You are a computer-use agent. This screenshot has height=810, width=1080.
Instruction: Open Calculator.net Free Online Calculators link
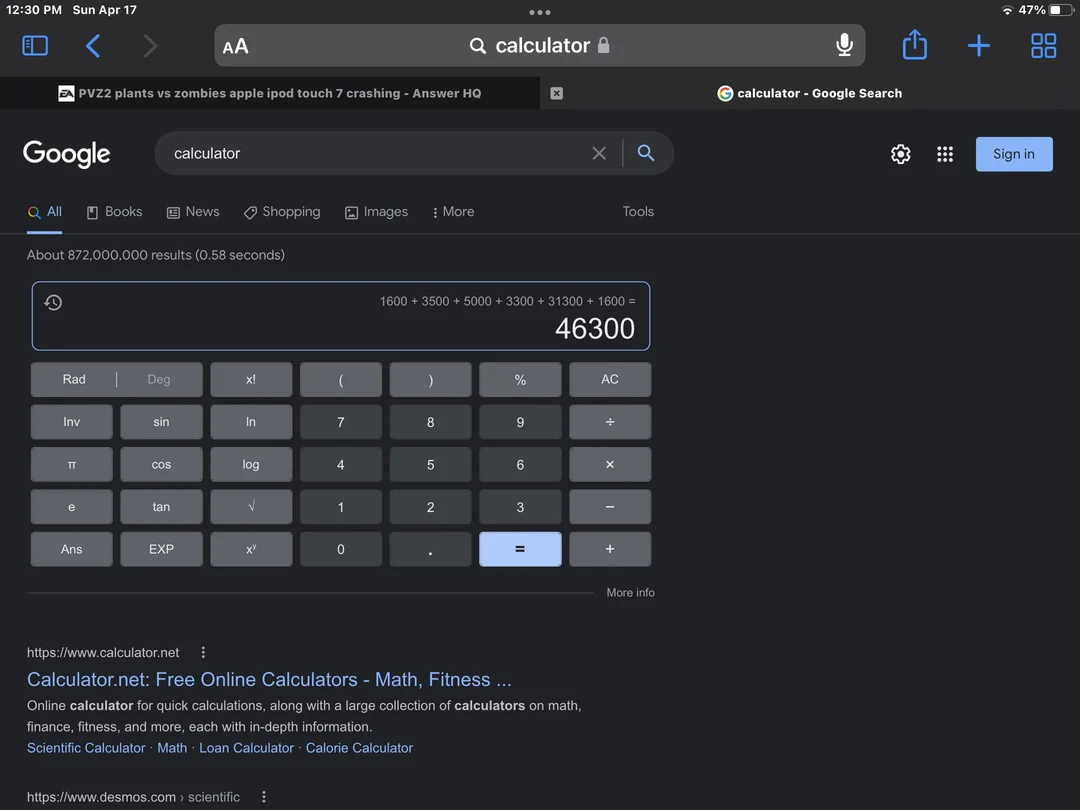[269, 680]
